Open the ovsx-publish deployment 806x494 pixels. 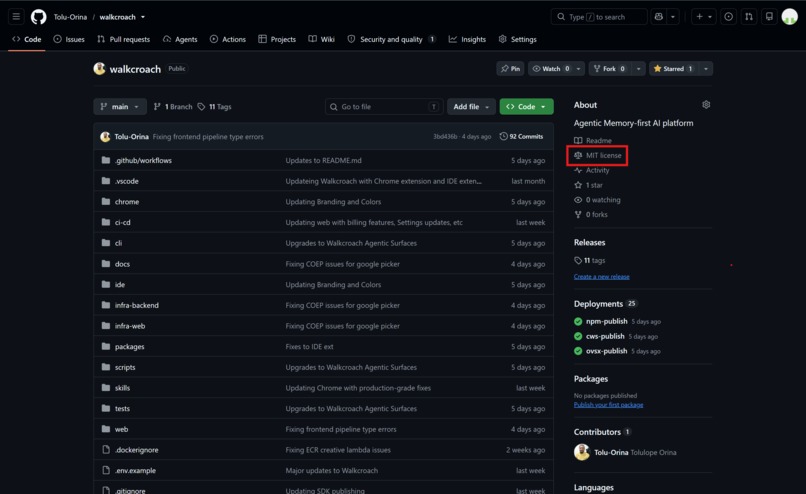click(607, 351)
